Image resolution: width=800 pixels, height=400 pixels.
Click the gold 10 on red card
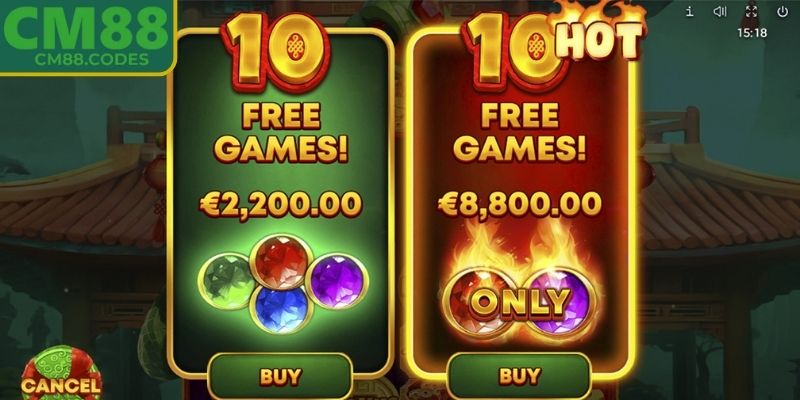(515, 51)
